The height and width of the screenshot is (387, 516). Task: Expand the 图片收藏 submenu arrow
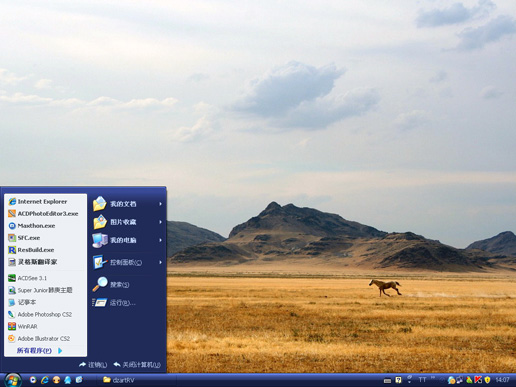click(x=160, y=222)
